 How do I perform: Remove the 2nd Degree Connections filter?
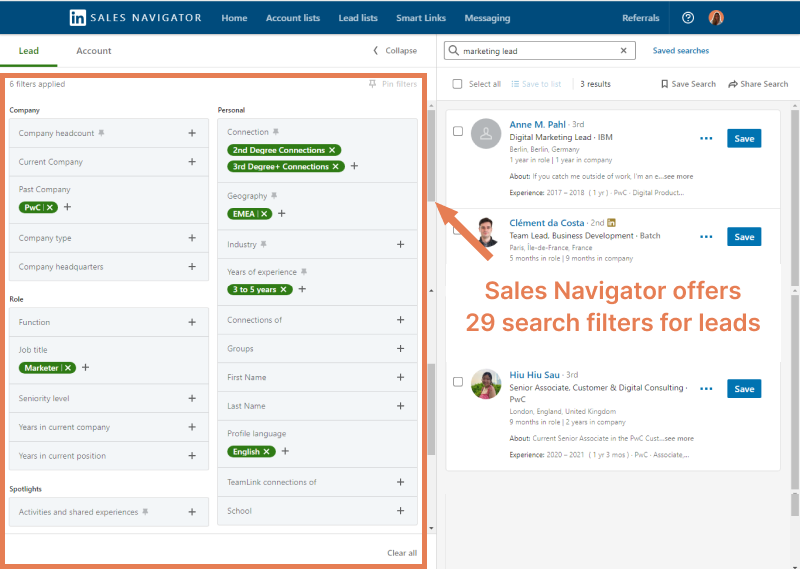pyautogui.click(x=332, y=150)
